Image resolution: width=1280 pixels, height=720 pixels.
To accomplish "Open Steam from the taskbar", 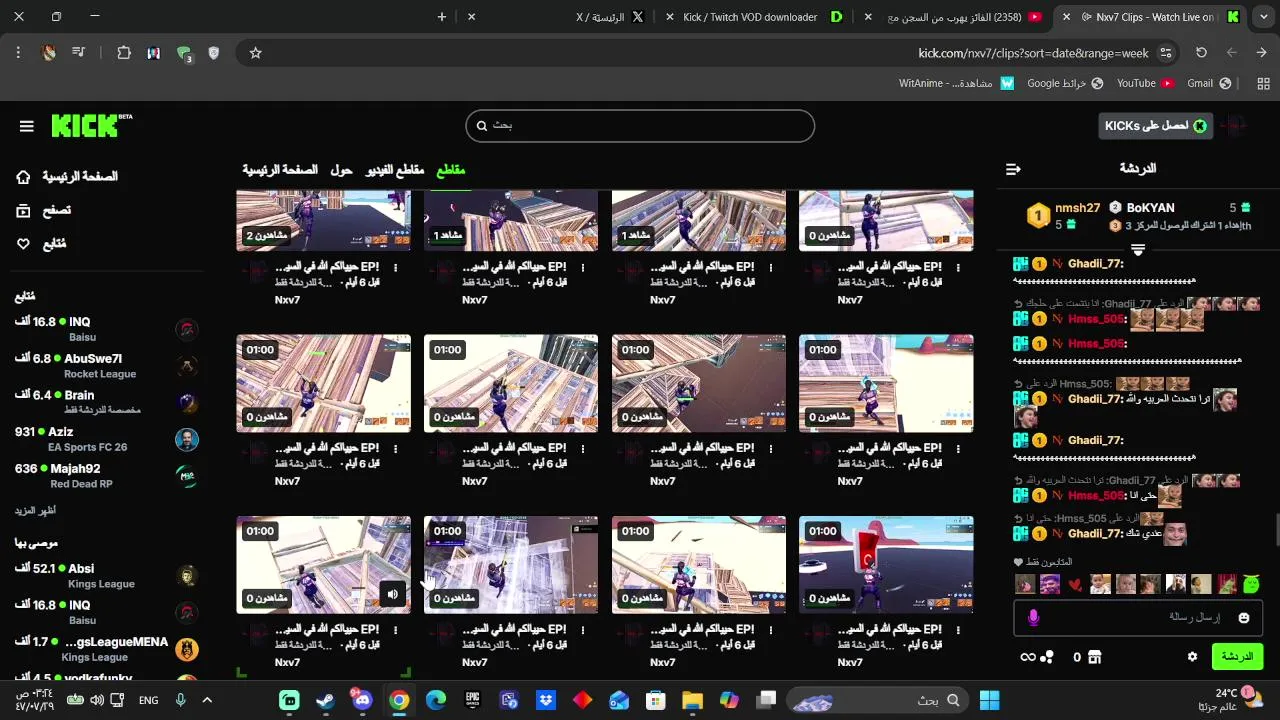I will point(325,700).
